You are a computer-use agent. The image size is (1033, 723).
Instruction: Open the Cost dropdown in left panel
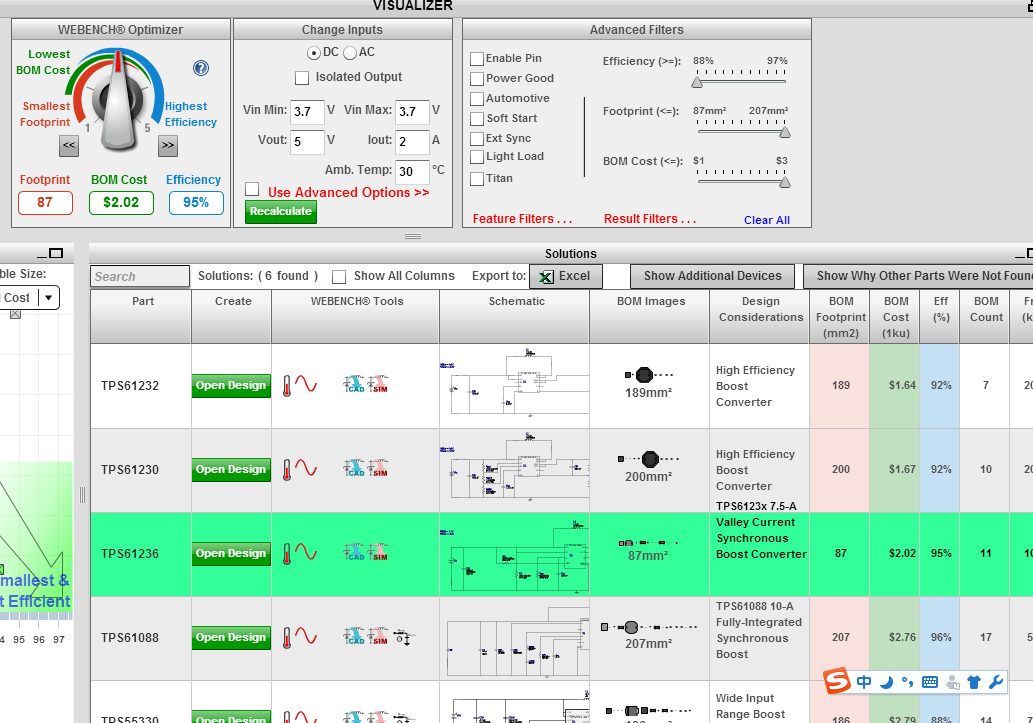(49, 298)
